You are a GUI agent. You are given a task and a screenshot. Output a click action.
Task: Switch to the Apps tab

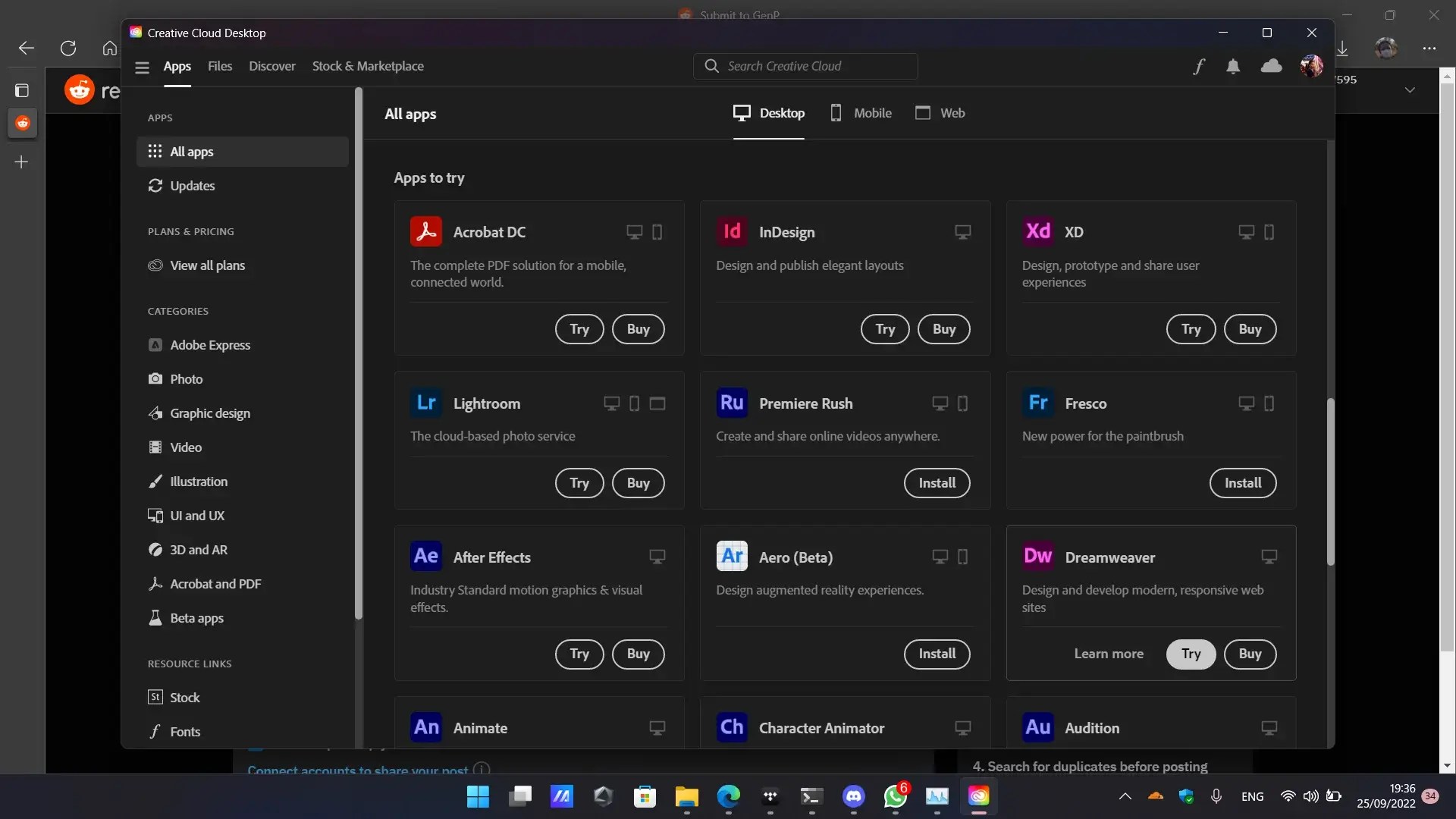pos(177,67)
